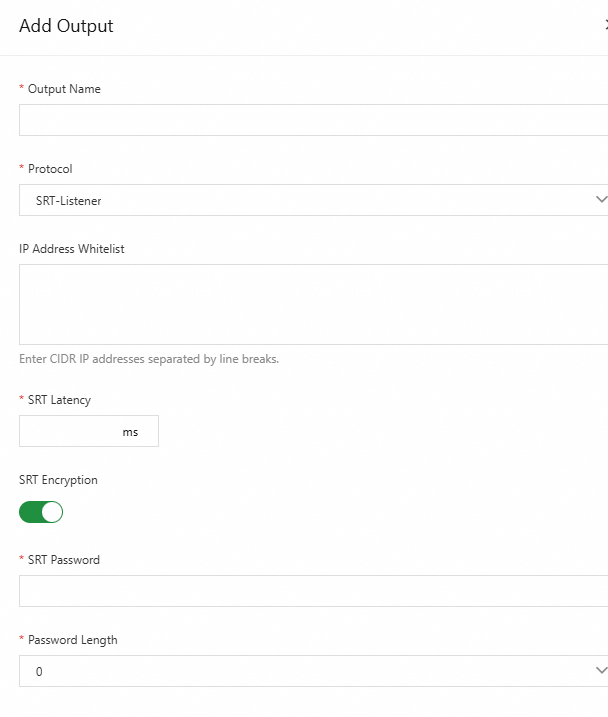Click the SRT Latency input box
Viewport: 608px width, 717px height.
tap(70, 431)
